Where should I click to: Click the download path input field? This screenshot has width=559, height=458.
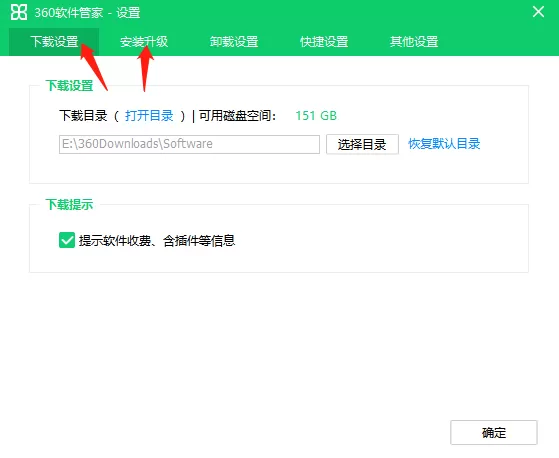point(189,144)
